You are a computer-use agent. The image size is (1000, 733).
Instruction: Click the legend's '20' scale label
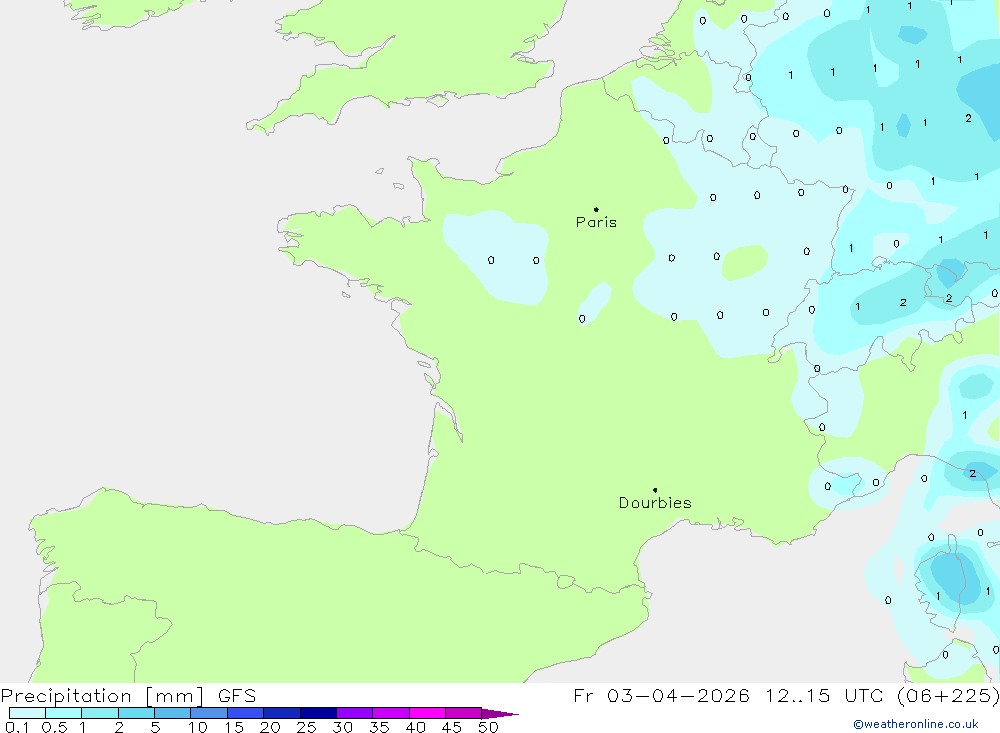pyautogui.click(x=270, y=727)
